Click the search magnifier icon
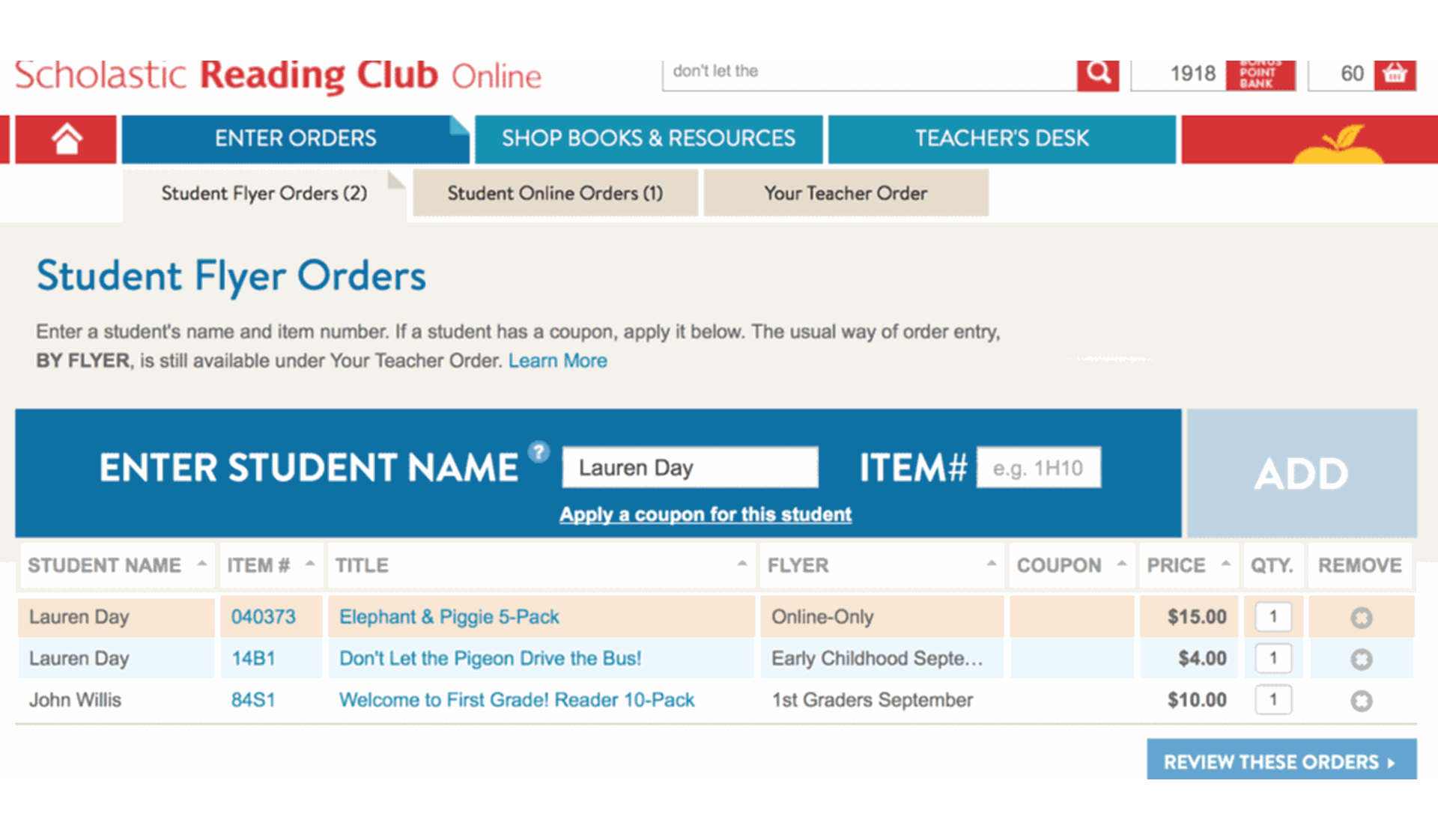1438x840 pixels. 1097,73
